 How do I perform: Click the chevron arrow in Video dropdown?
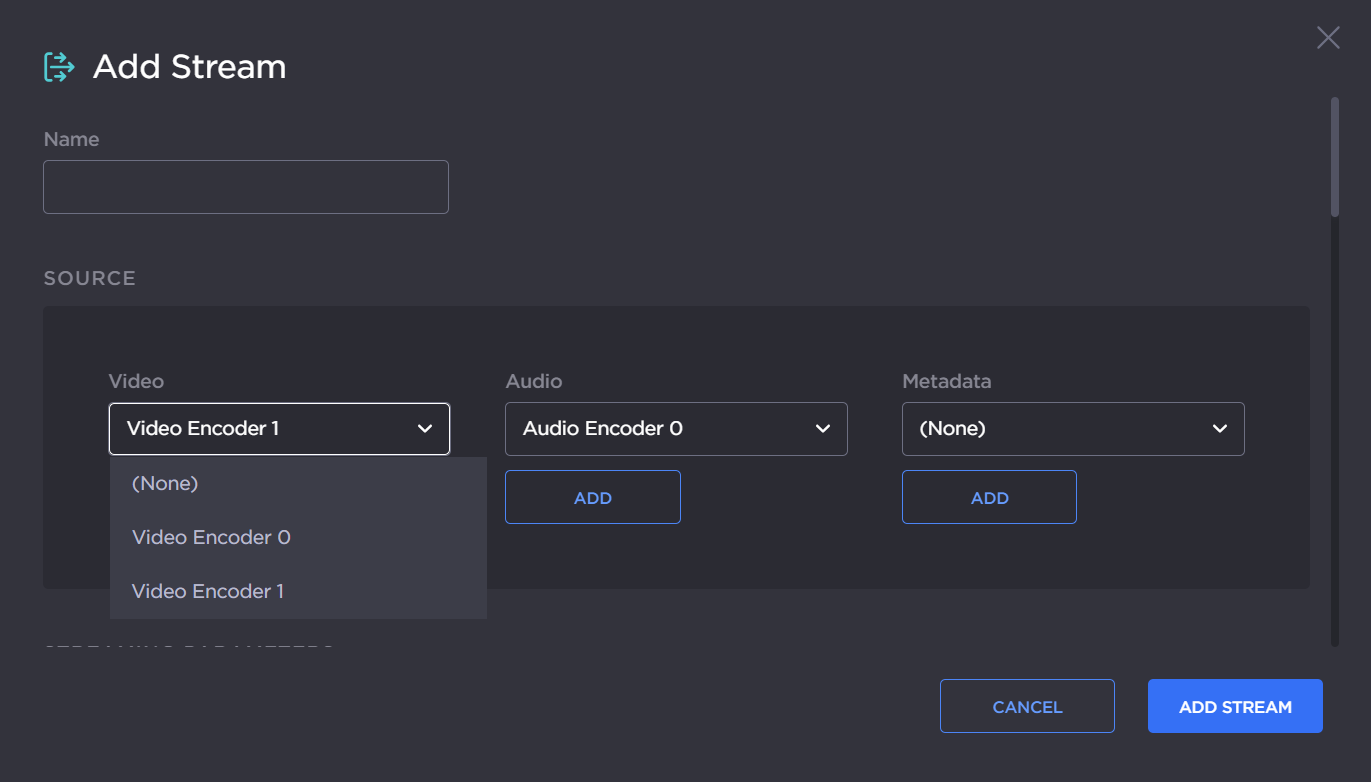click(425, 429)
